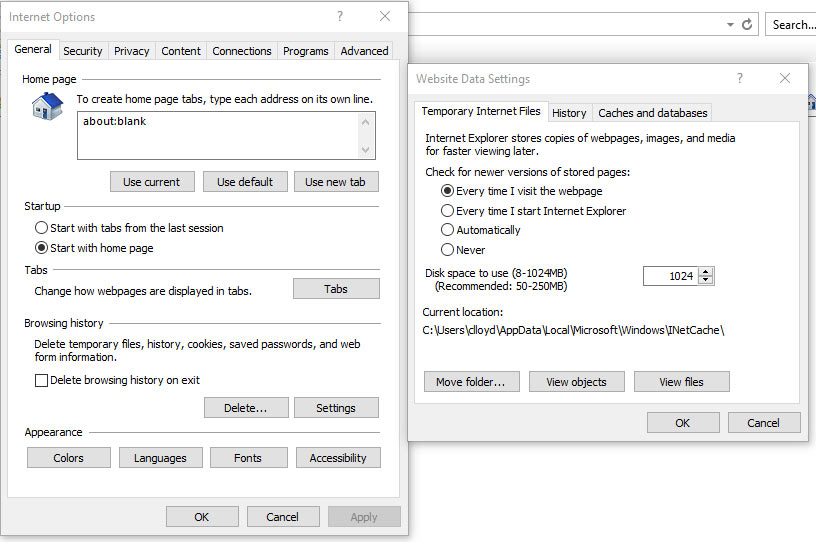Click the browser refresh icon
Image resolution: width=816 pixels, height=545 pixels.
coord(747,24)
